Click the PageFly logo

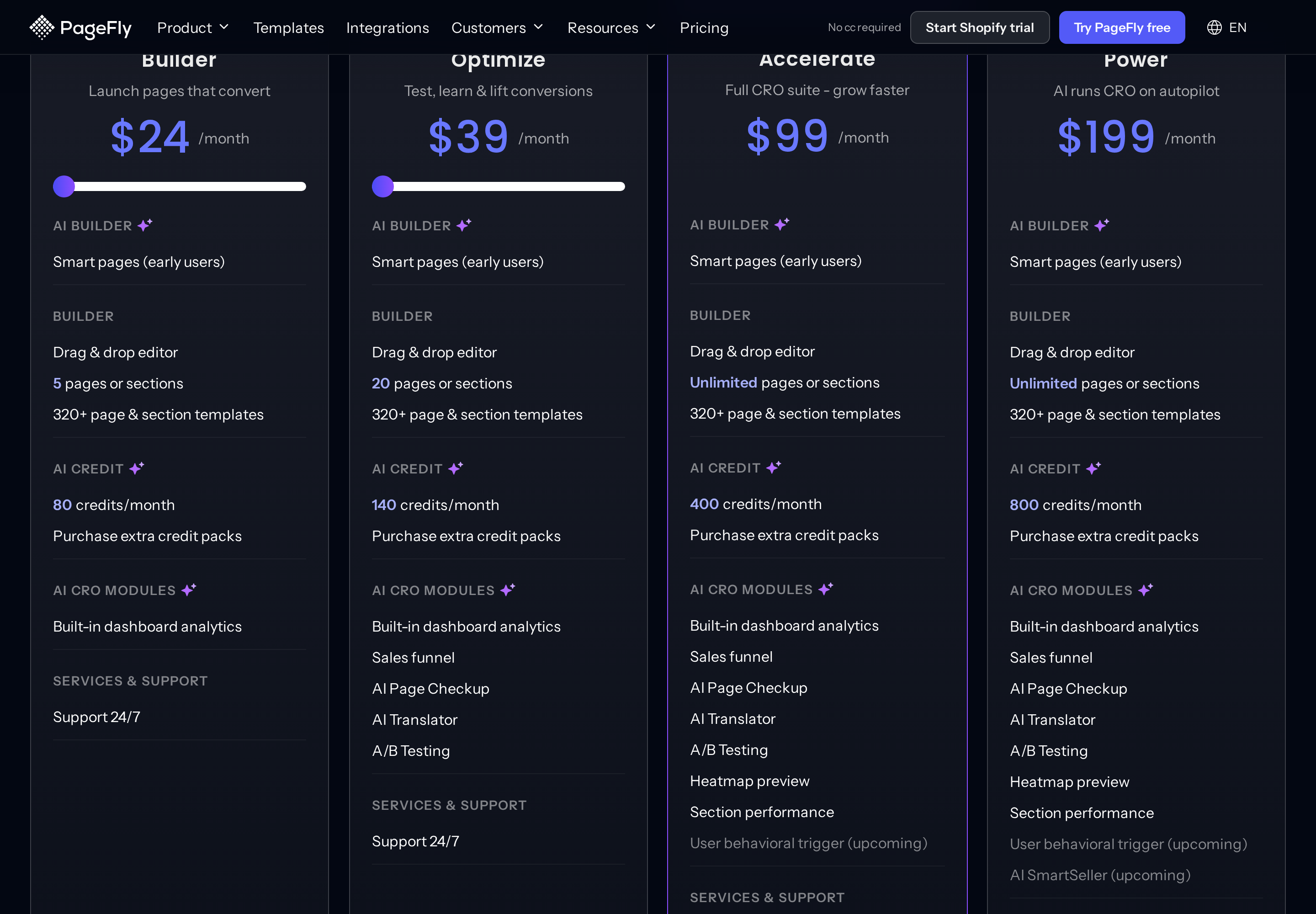(80, 27)
